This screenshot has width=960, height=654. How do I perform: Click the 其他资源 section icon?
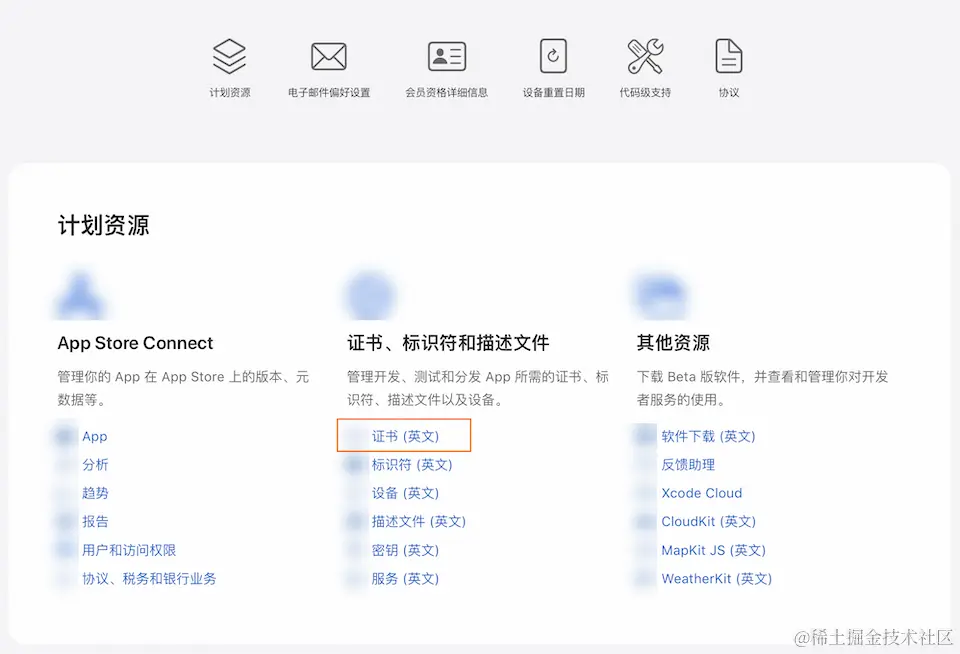660,292
